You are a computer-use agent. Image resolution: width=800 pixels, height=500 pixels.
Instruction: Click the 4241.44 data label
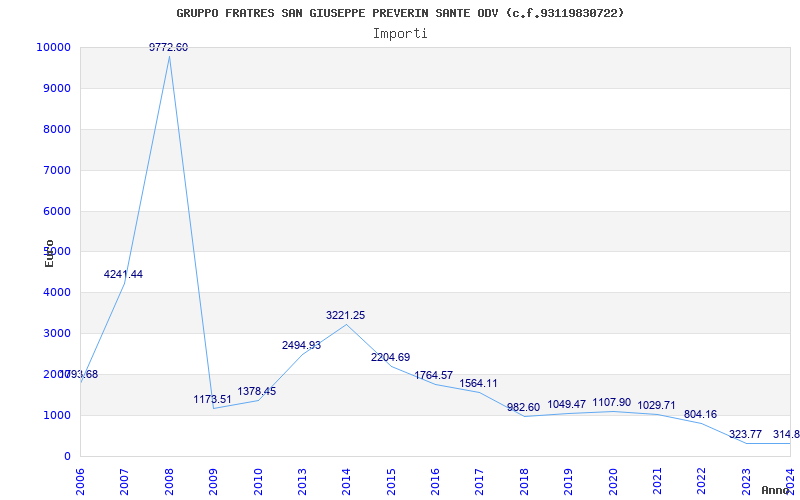(x=123, y=274)
